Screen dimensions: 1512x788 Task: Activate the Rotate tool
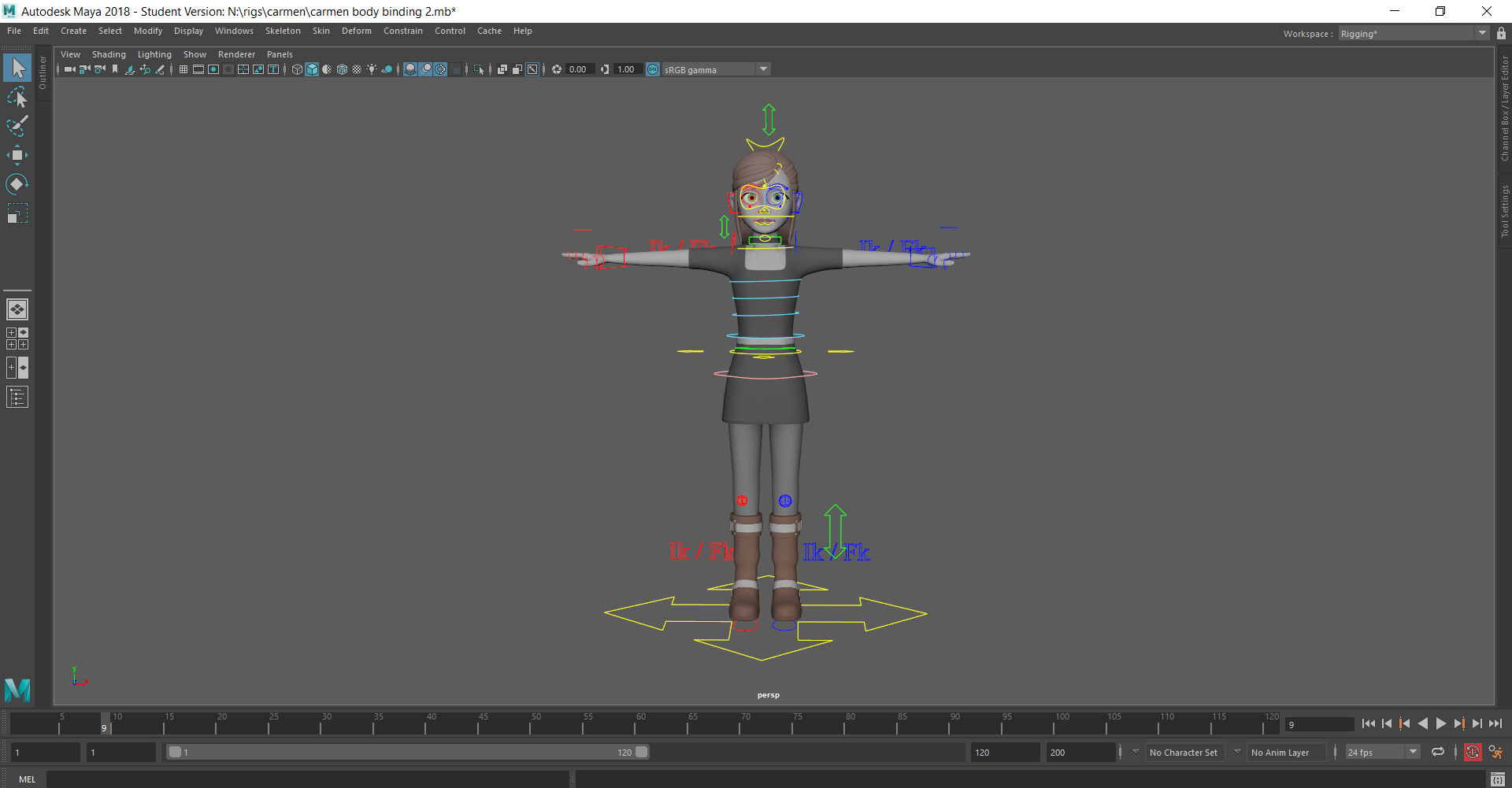click(x=17, y=184)
